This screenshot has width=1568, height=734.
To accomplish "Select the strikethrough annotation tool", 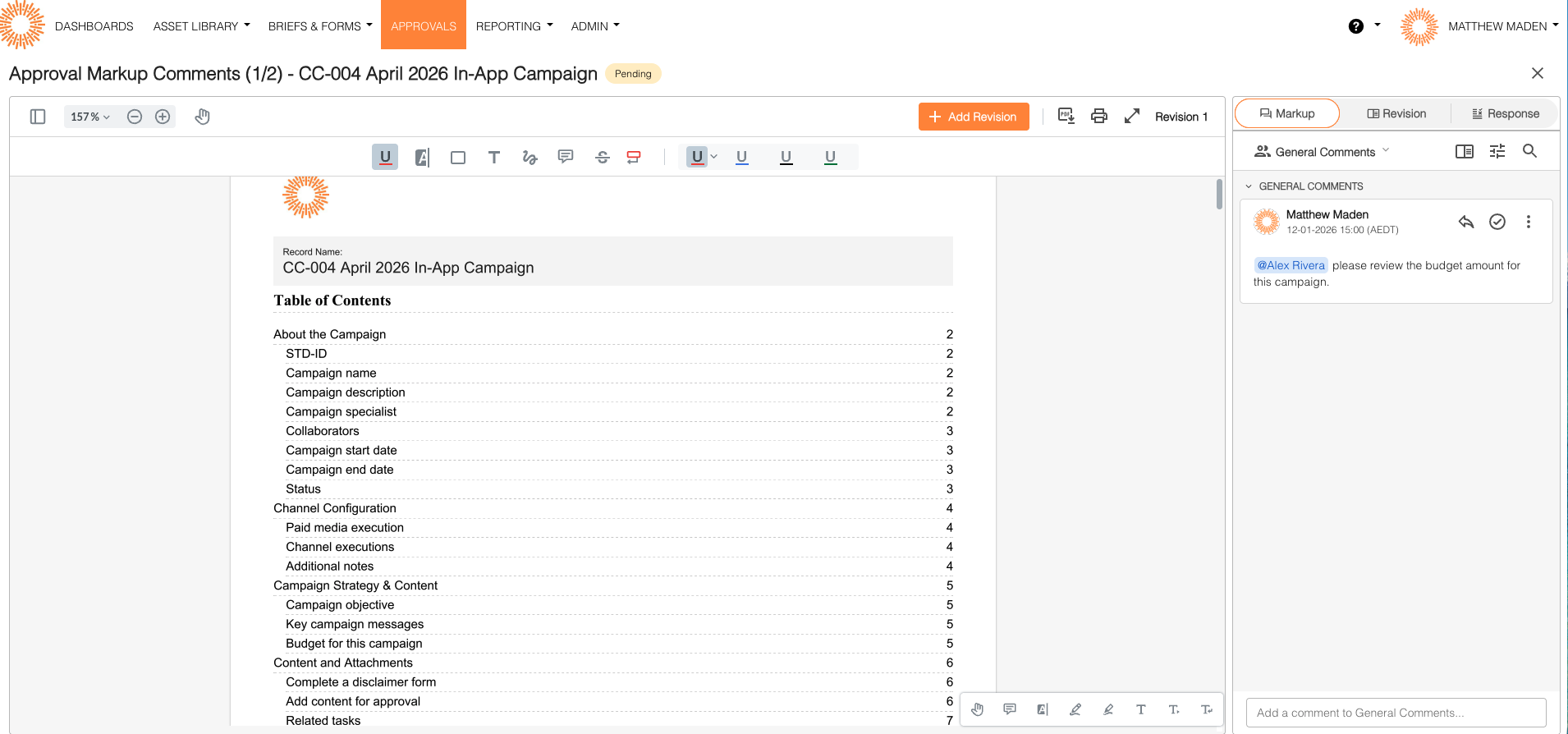I will click(x=602, y=158).
